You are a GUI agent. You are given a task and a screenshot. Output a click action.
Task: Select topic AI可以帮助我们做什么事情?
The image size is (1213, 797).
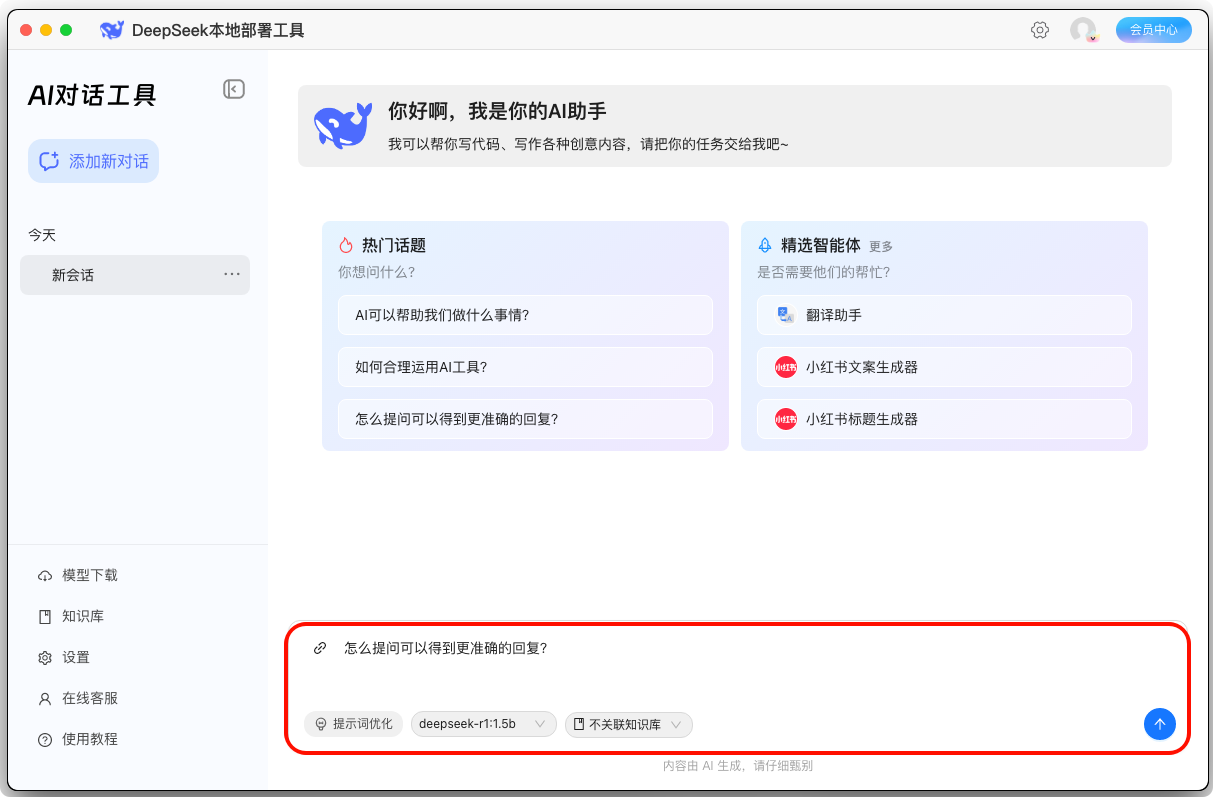point(525,315)
